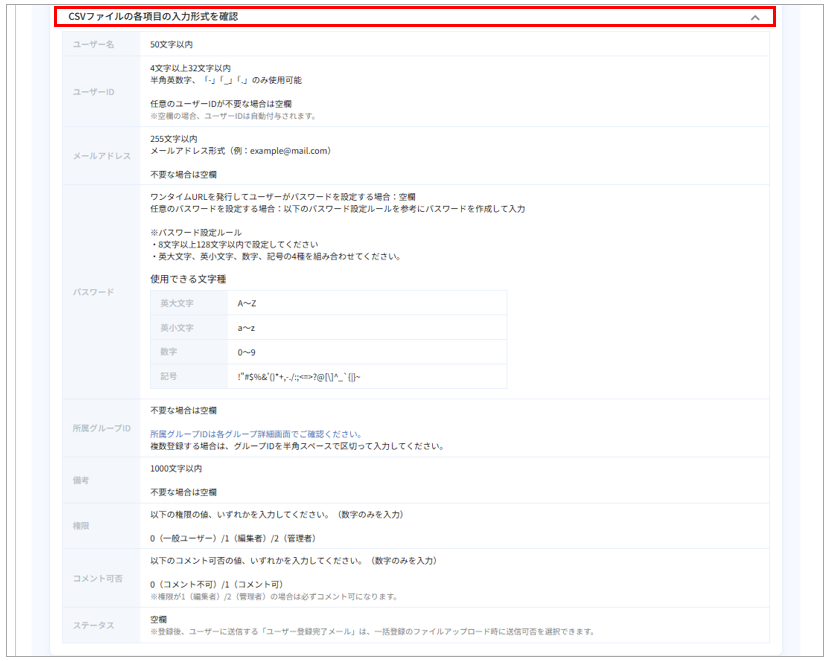Select the ユーザーID row label

click(93, 91)
